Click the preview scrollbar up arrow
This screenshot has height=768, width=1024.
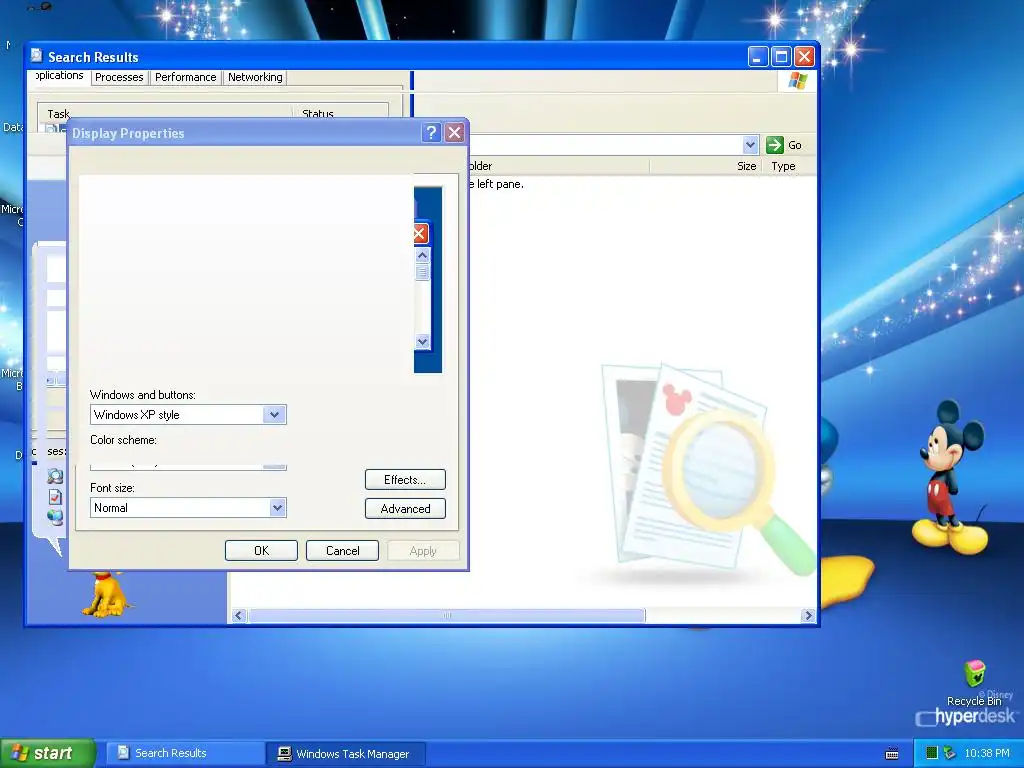[423, 255]
